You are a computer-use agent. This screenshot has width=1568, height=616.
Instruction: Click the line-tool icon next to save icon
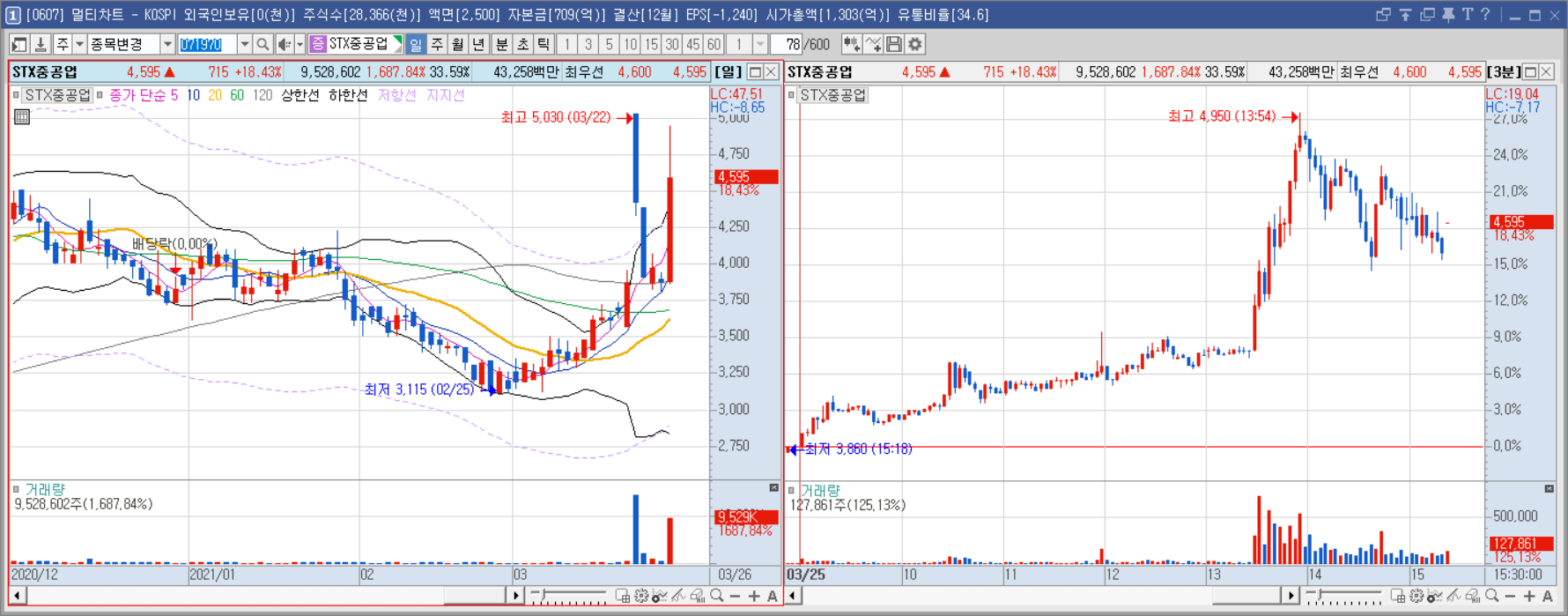tap(873, 44)
